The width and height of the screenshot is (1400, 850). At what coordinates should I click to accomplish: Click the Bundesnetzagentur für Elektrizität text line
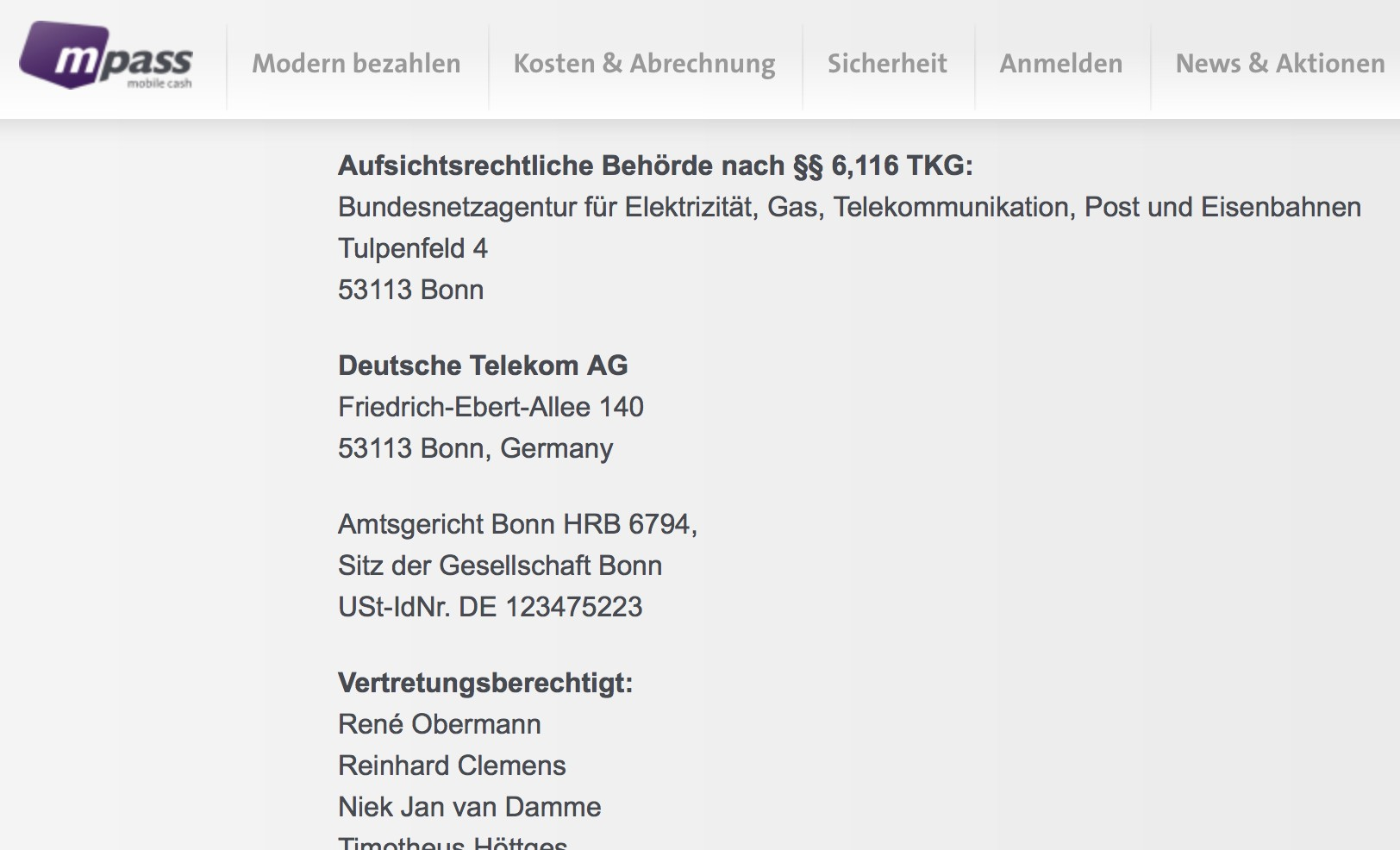click(x=848, y=207)
